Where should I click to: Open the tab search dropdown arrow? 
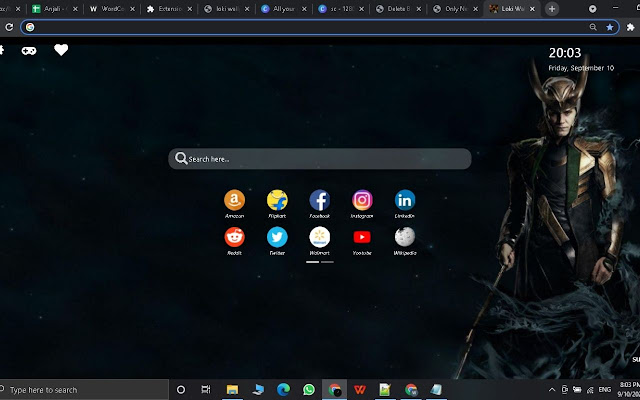point(592,9)
